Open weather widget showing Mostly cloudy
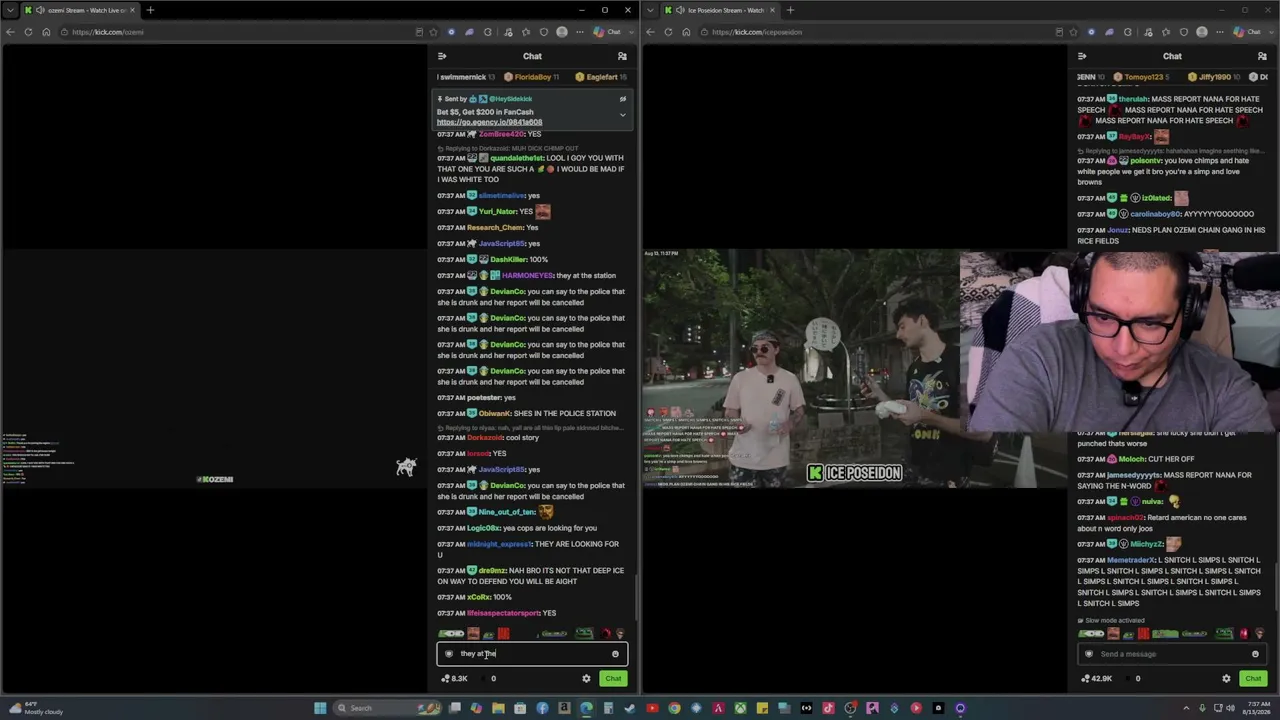The image size is (1280, 720). click(x=33, y=708)
